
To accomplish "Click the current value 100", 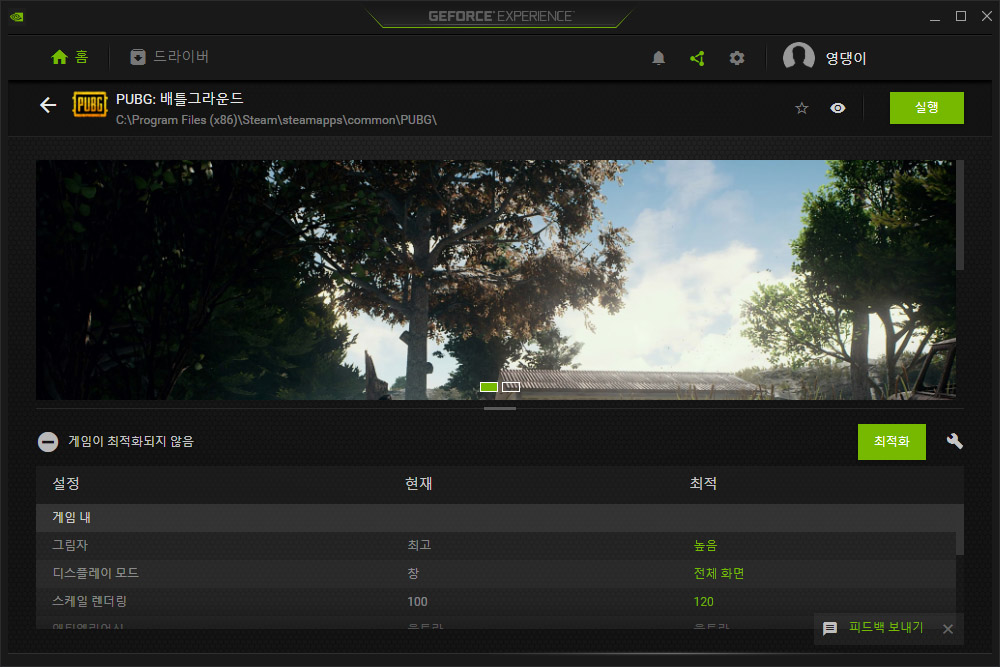I will 418,602.
